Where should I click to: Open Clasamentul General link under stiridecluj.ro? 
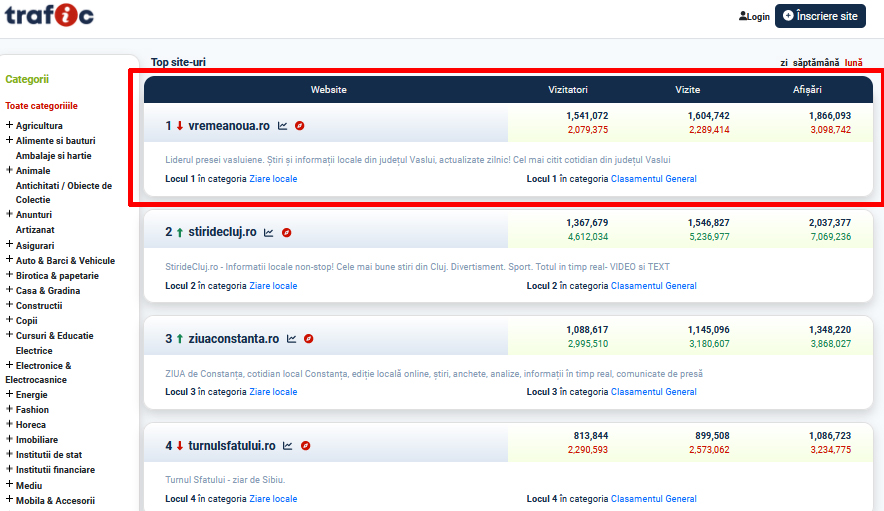point(653,286)
